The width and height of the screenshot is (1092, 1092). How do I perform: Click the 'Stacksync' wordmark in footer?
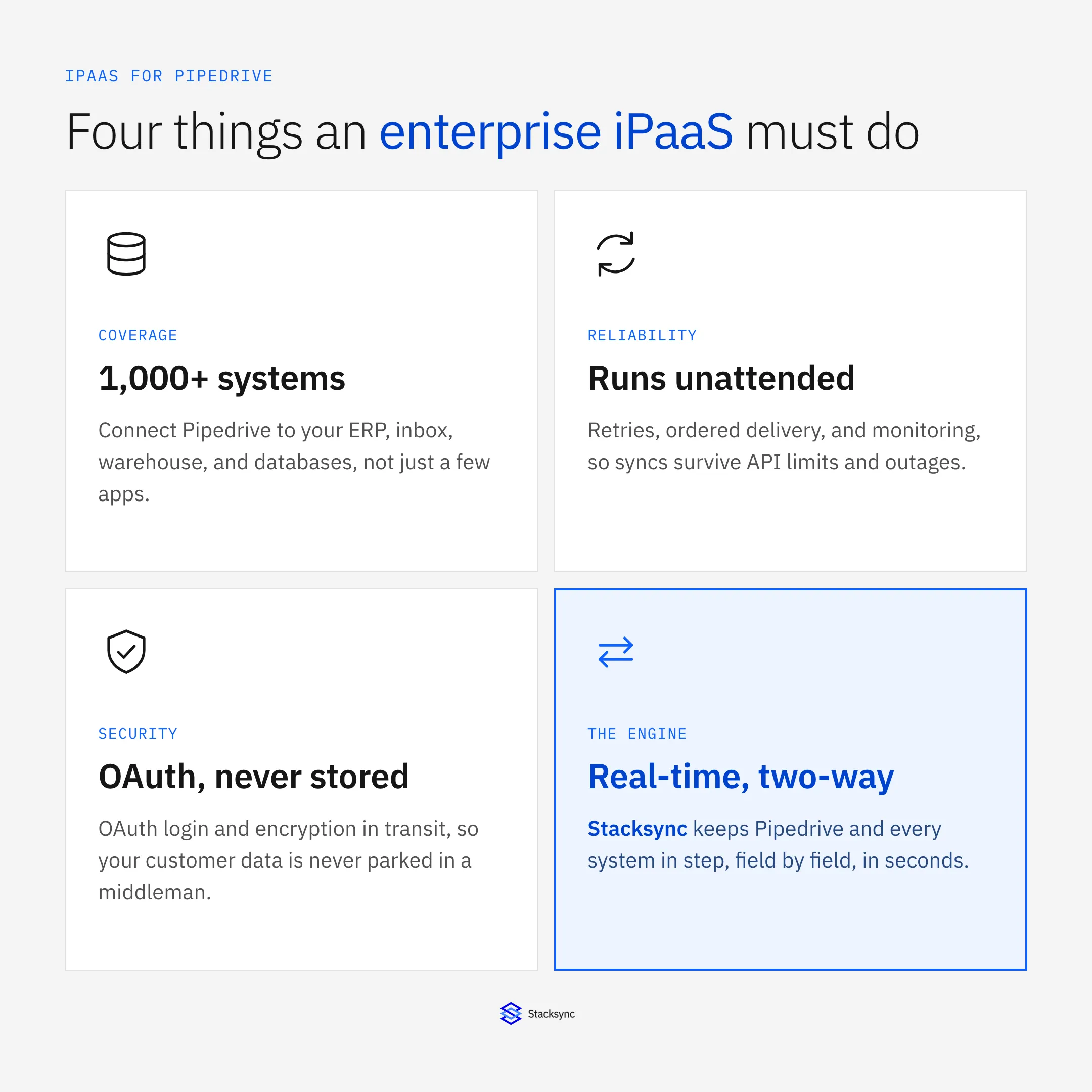tap(551, 1014)
